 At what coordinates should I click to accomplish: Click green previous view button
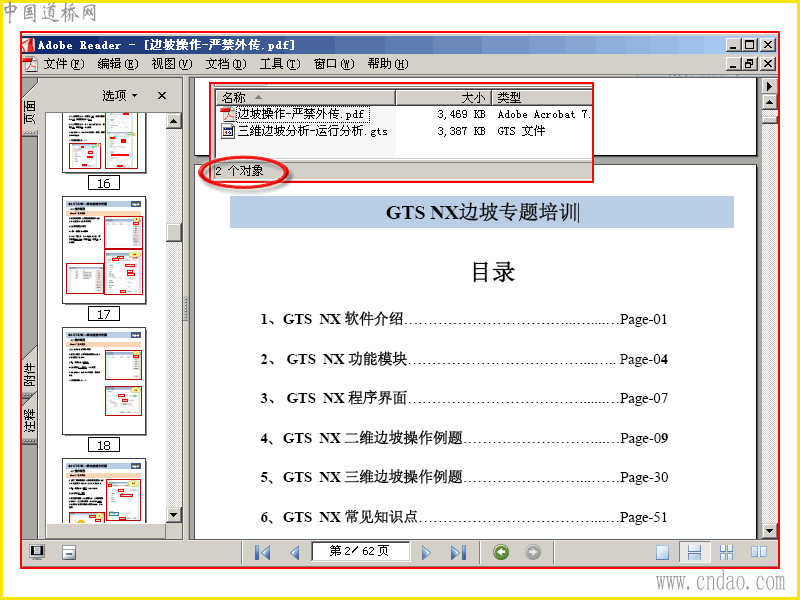coord(501,552)
